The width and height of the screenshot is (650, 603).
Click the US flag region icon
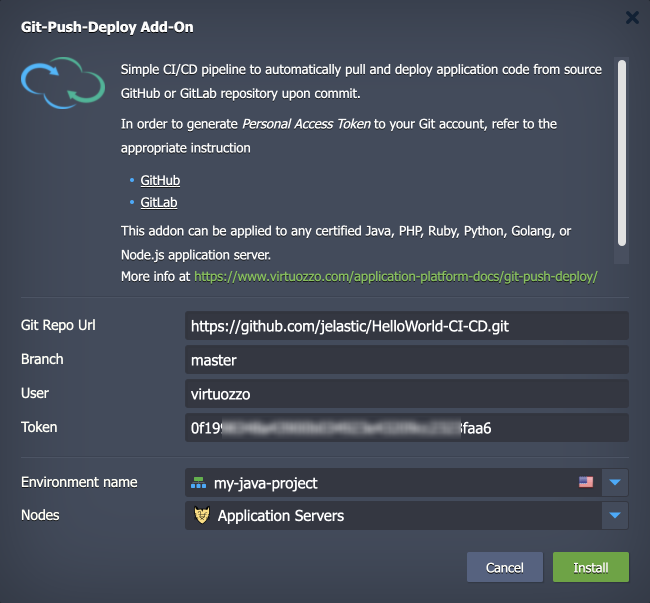pos(586,482)
